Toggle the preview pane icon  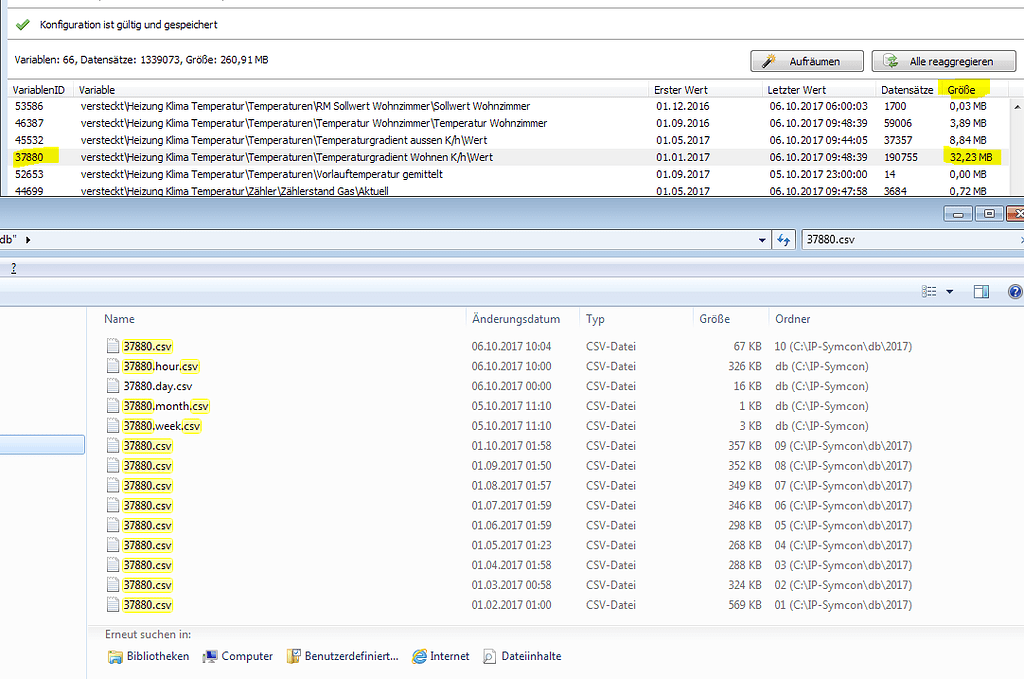pyautogui.click(x=981, y=291)
